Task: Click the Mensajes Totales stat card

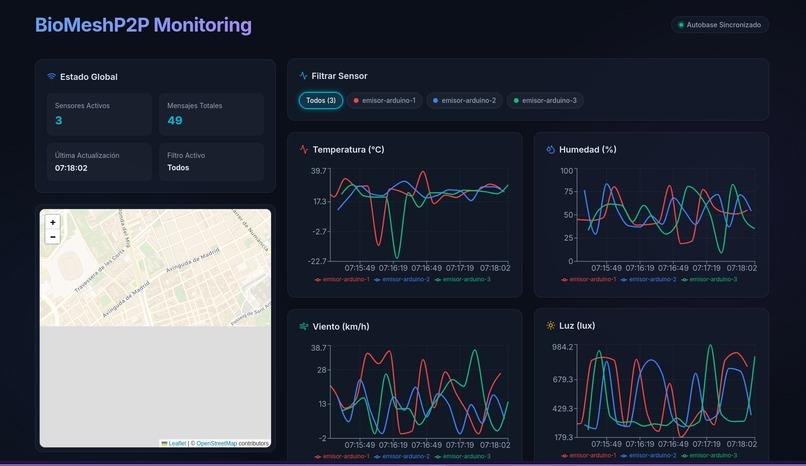Action: click(211, 114)
